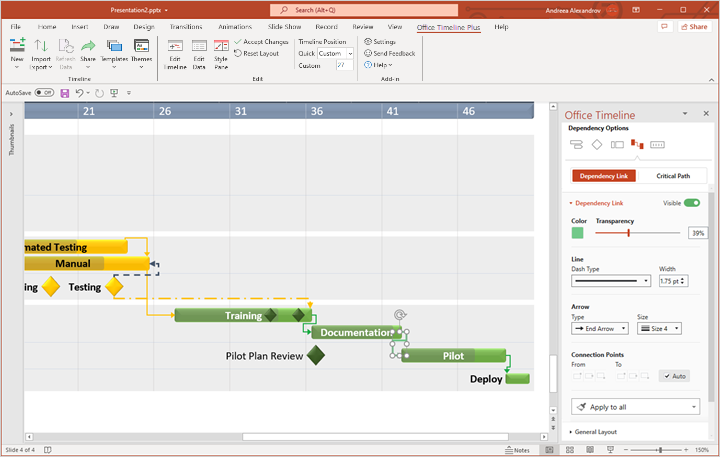Image resolution: width=720 pixels, height=457 pixels.
Task: Click the Share ribbon icon
Action: (88, 52)
